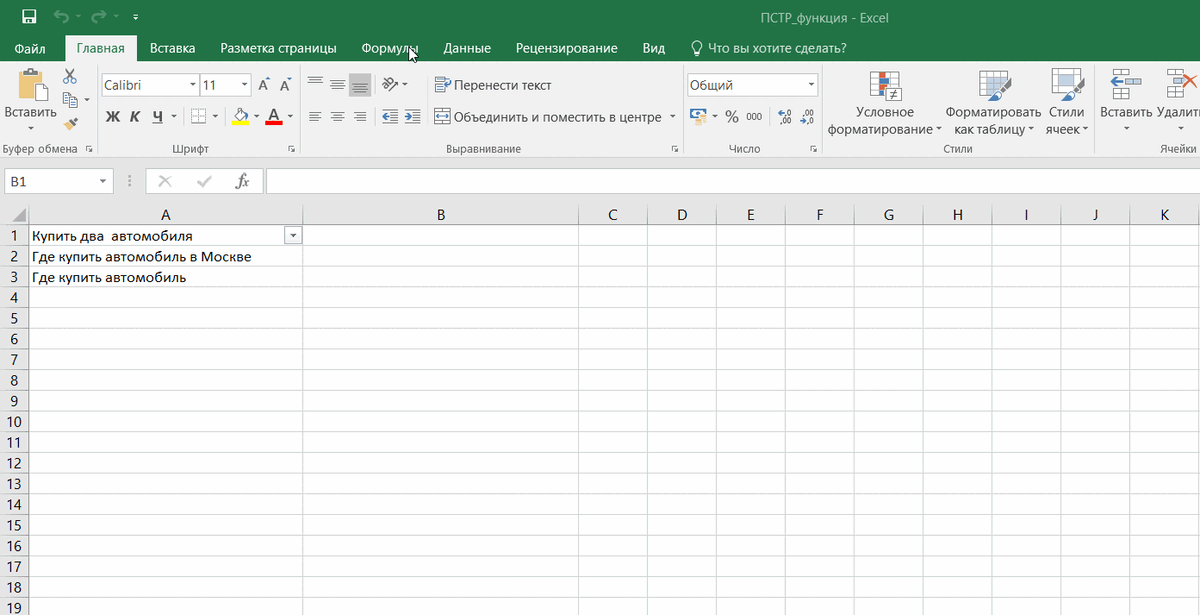Screen dimensions: 1200x615
Task: Toggle bottom vertical alignment
Action: tap(359, 85)
